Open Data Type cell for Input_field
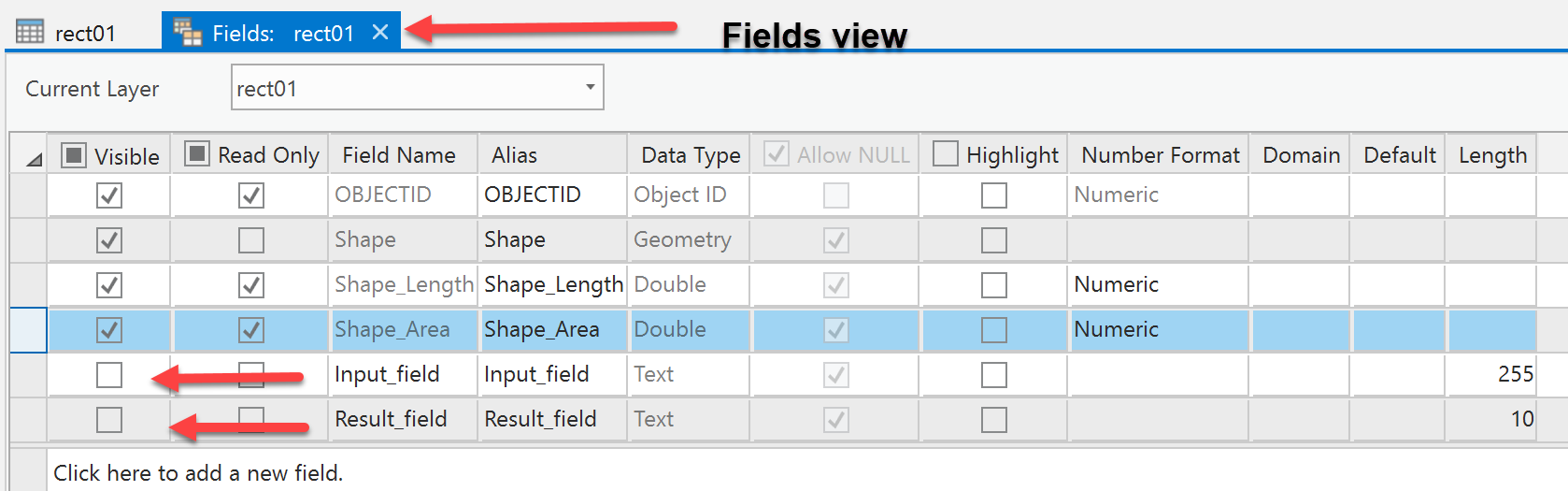1568x491 pixels. (x=689, y=375)
